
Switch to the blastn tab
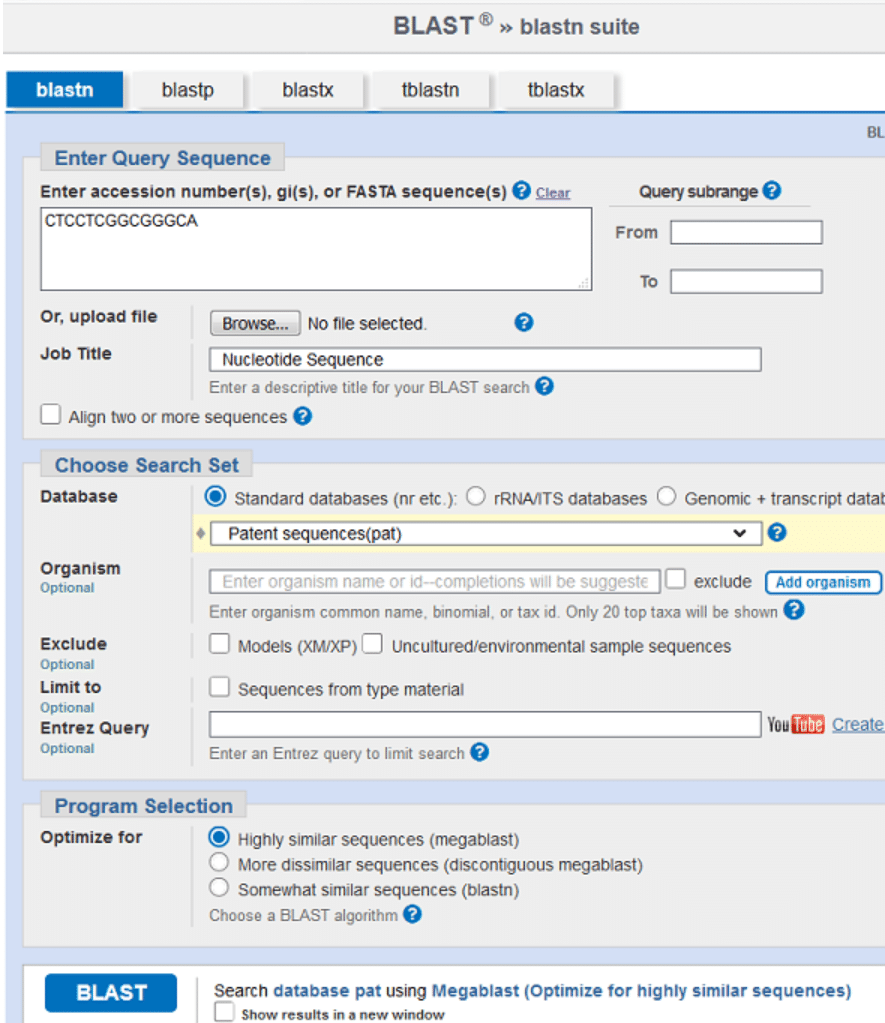[x=65, y=89]
